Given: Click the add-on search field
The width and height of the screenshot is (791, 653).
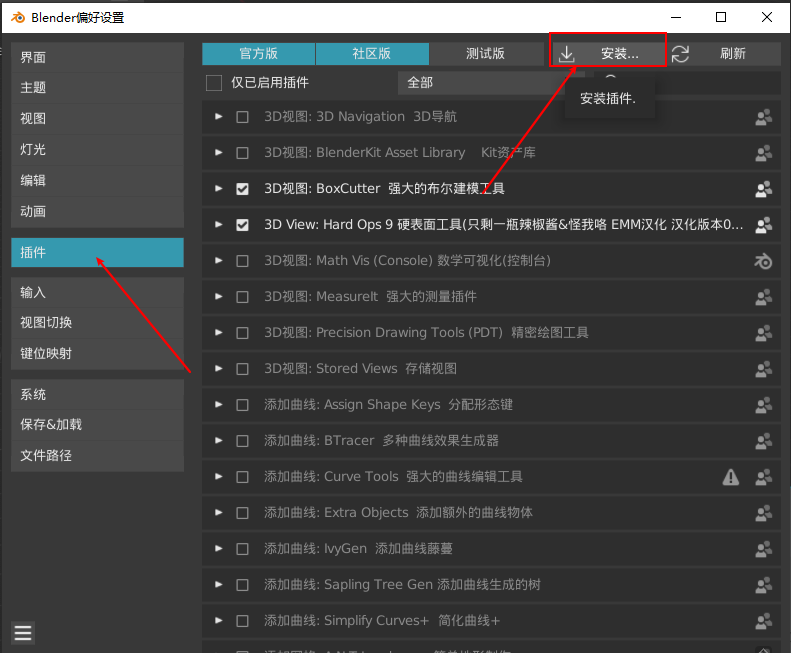Looking at the screenshot, I should coord(688,83).
